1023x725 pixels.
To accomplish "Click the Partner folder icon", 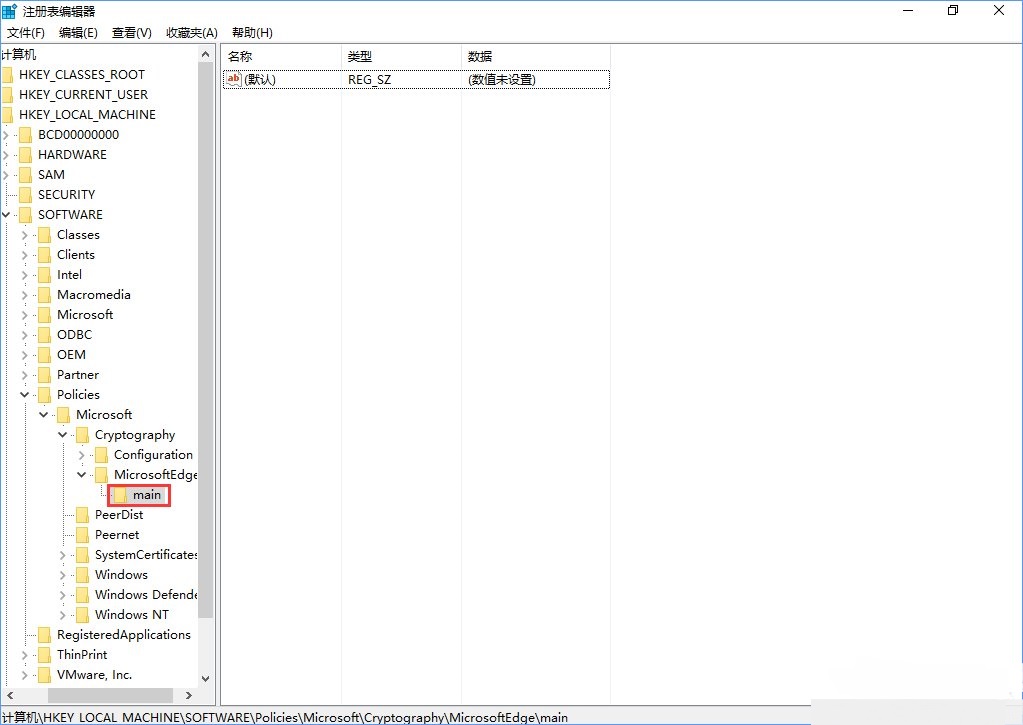I will tap(44, 375).
